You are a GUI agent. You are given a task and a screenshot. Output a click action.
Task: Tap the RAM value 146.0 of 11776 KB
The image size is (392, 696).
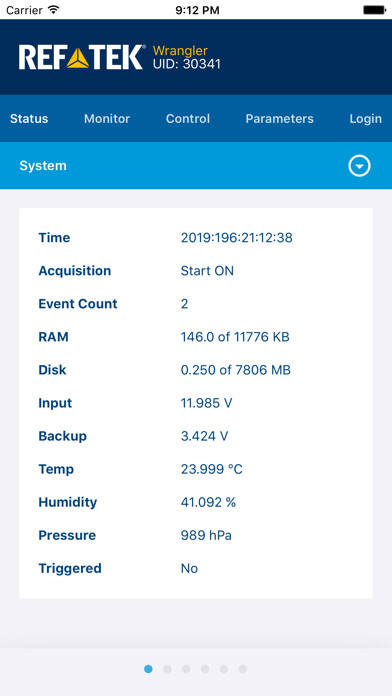click(x=235, y=337)
